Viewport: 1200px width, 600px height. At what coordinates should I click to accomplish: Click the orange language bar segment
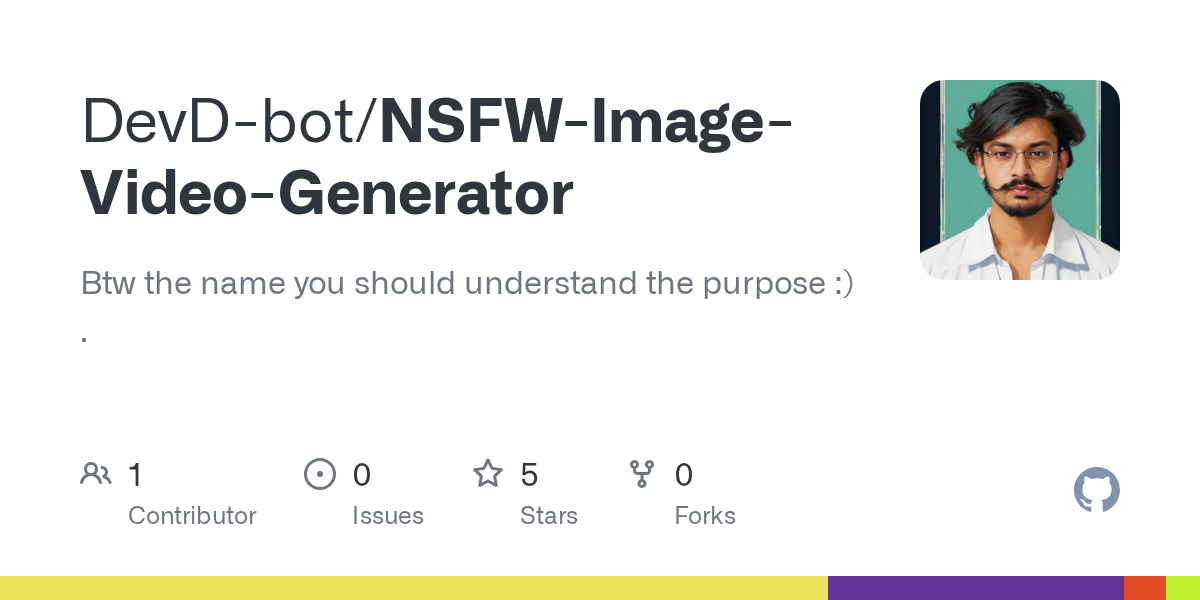pyautogui.click(x=1144, y=588)
